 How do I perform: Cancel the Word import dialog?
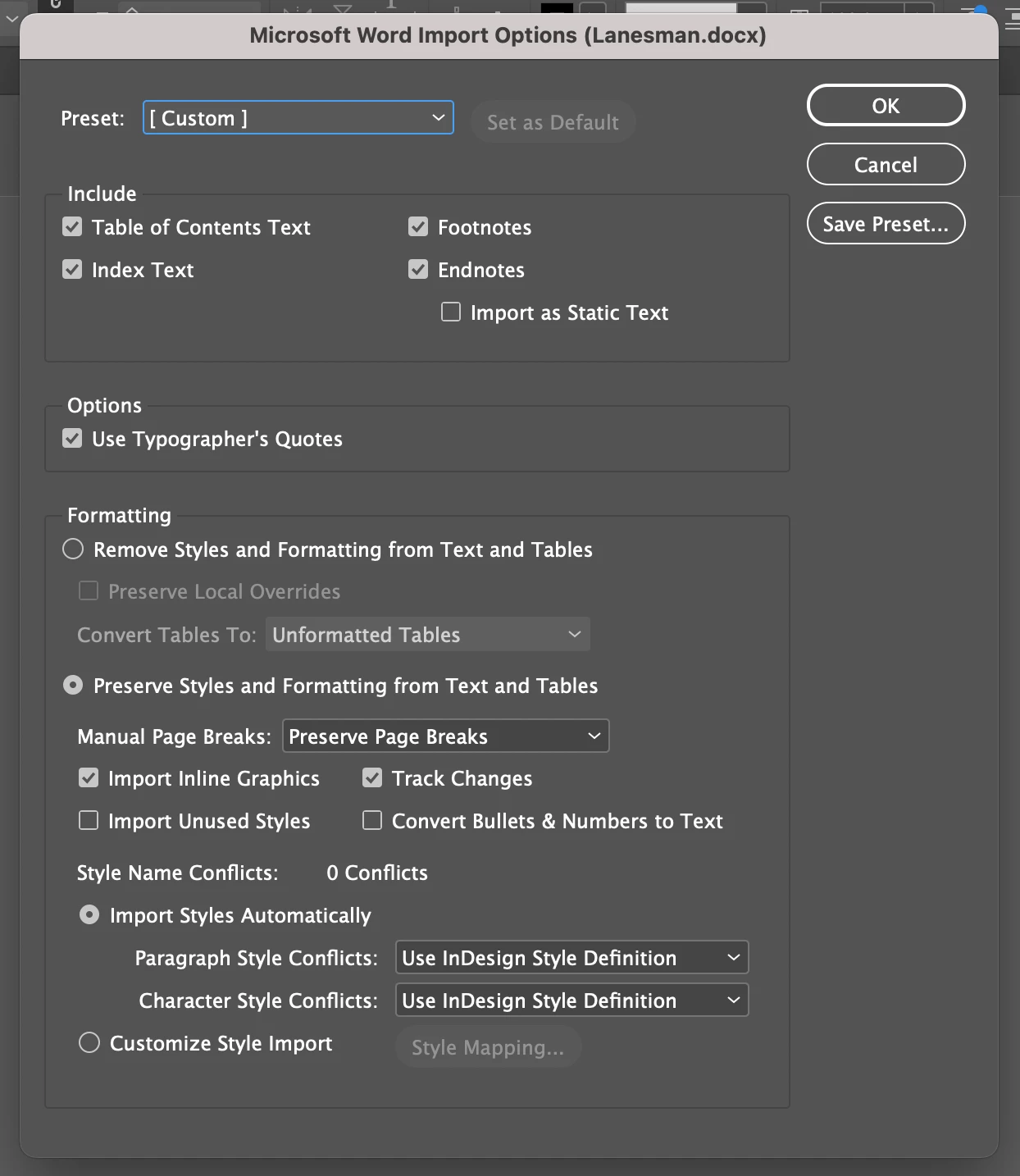coord(886,164)
